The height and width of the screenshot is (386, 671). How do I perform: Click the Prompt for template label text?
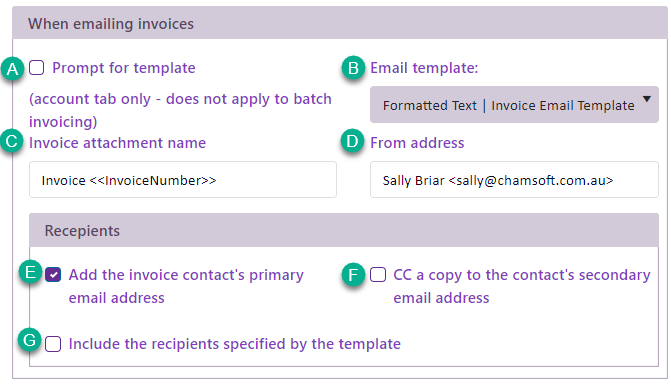(124, 68)
